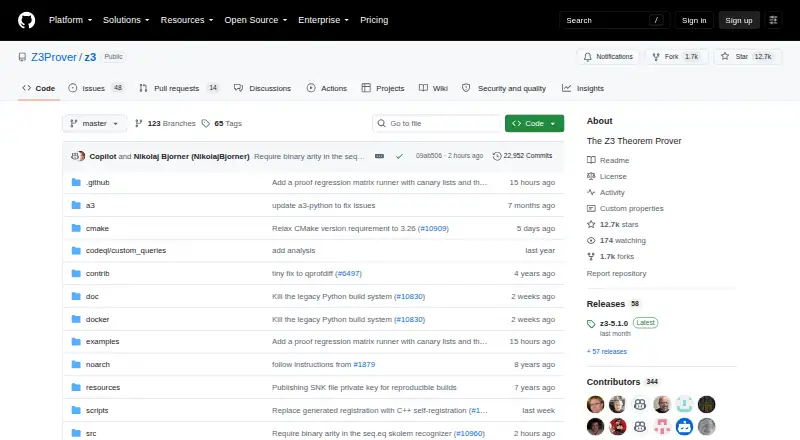Switch to the Issues tab
This screenshot has width=800, height=440.
(x=96, y=88)
